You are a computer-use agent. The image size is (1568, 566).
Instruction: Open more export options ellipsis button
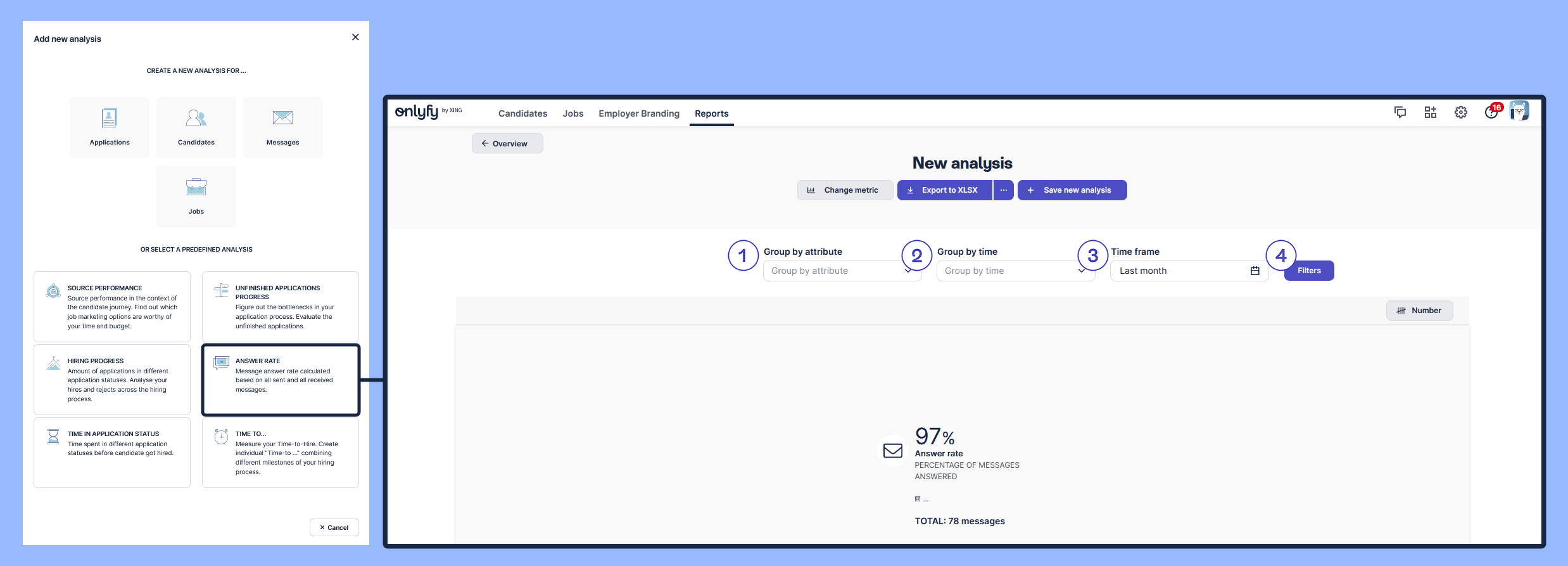tap(1004, 190)
